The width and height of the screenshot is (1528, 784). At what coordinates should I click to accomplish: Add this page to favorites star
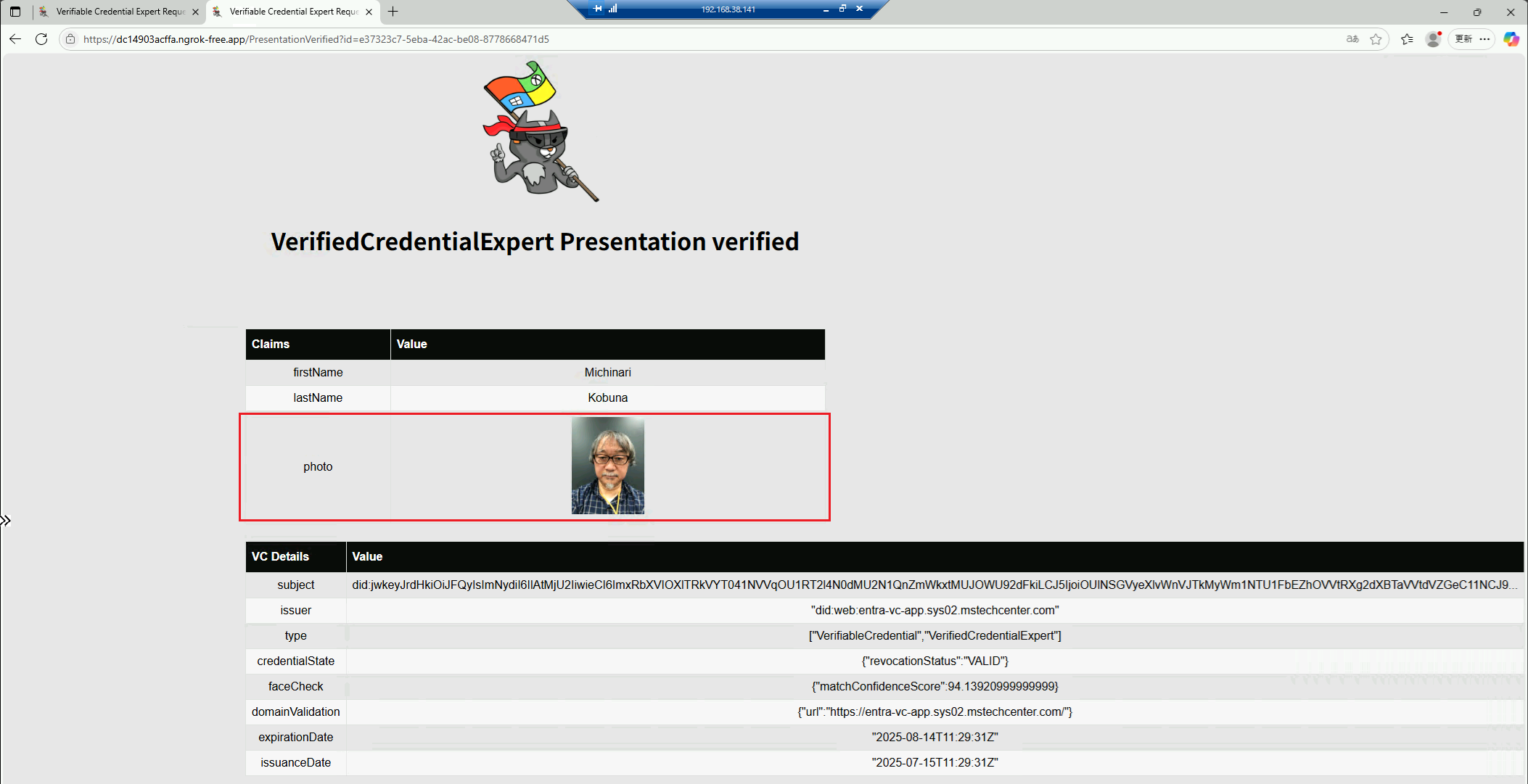(1376, 39)
